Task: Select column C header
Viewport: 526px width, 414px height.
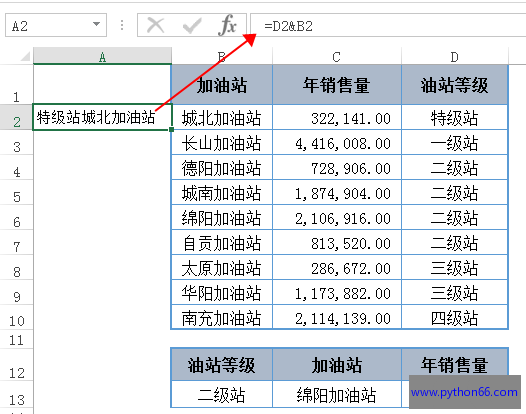Action: (336, 56)
